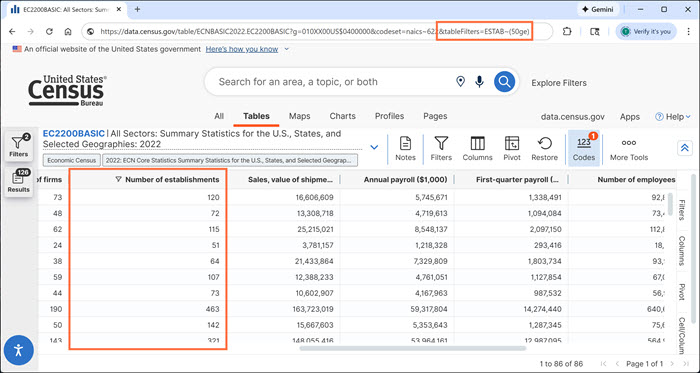Open Chrome three-dot menu

(x=689, y=31)
